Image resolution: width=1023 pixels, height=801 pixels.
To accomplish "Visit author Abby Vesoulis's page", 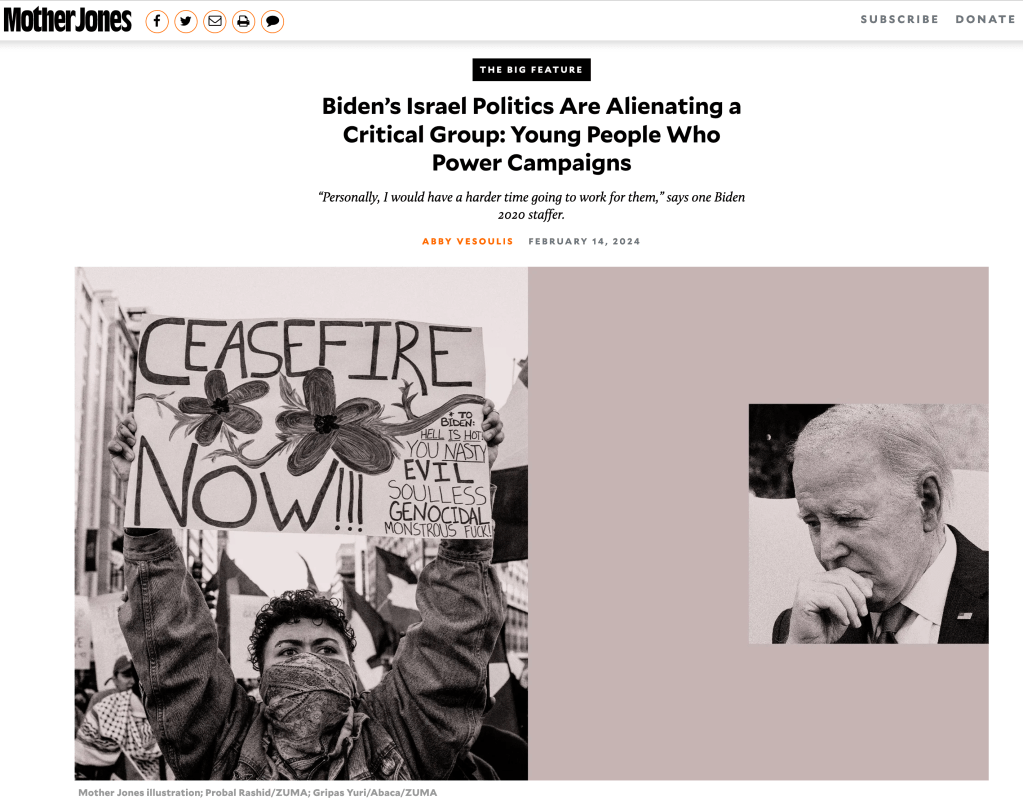I will 467,241.
